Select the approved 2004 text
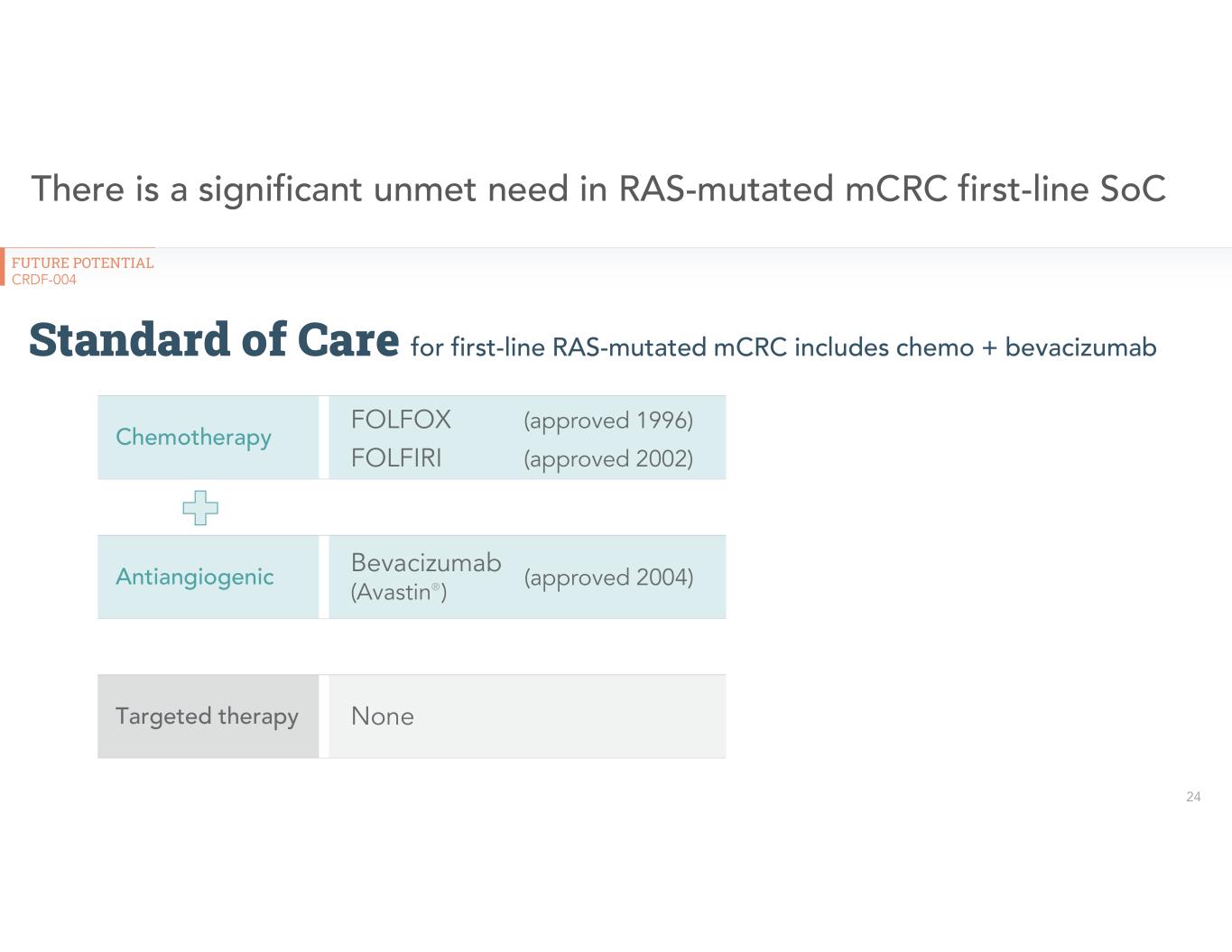Image resolution: width=1232 pixels, height=952 pixels. [608, 578]
